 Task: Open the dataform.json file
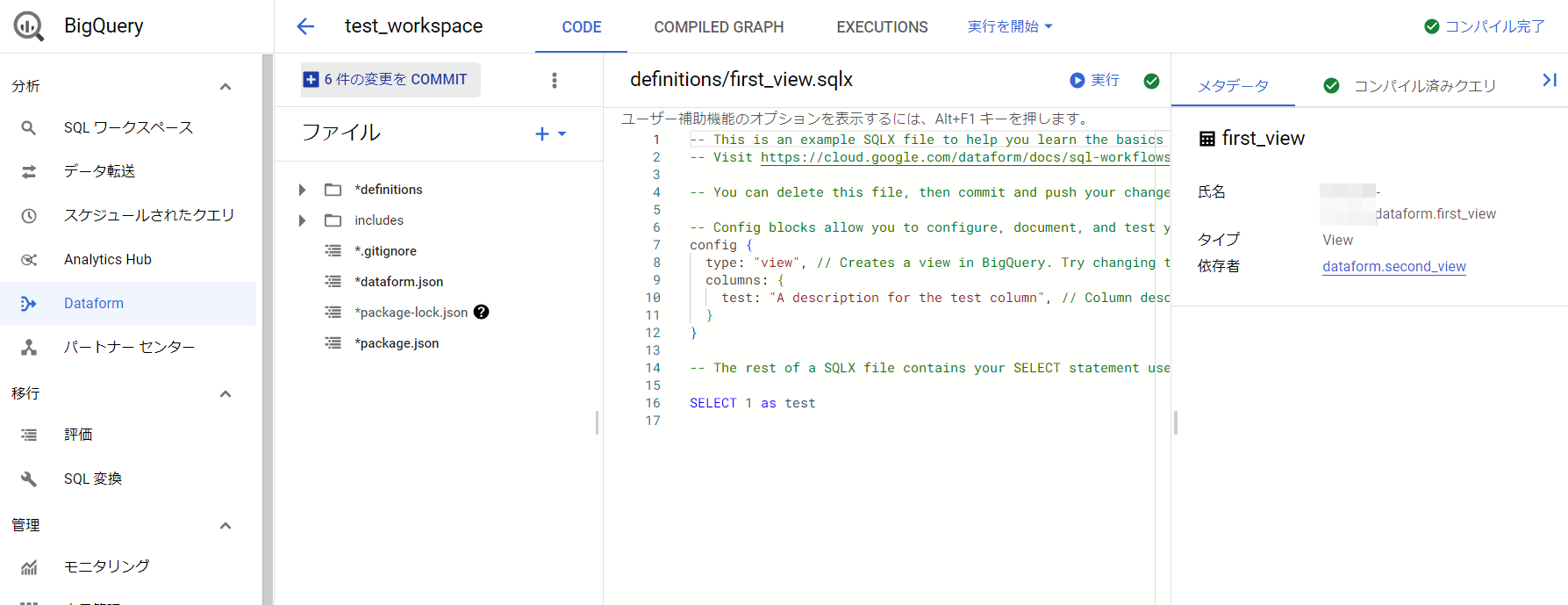pos(399,282)
